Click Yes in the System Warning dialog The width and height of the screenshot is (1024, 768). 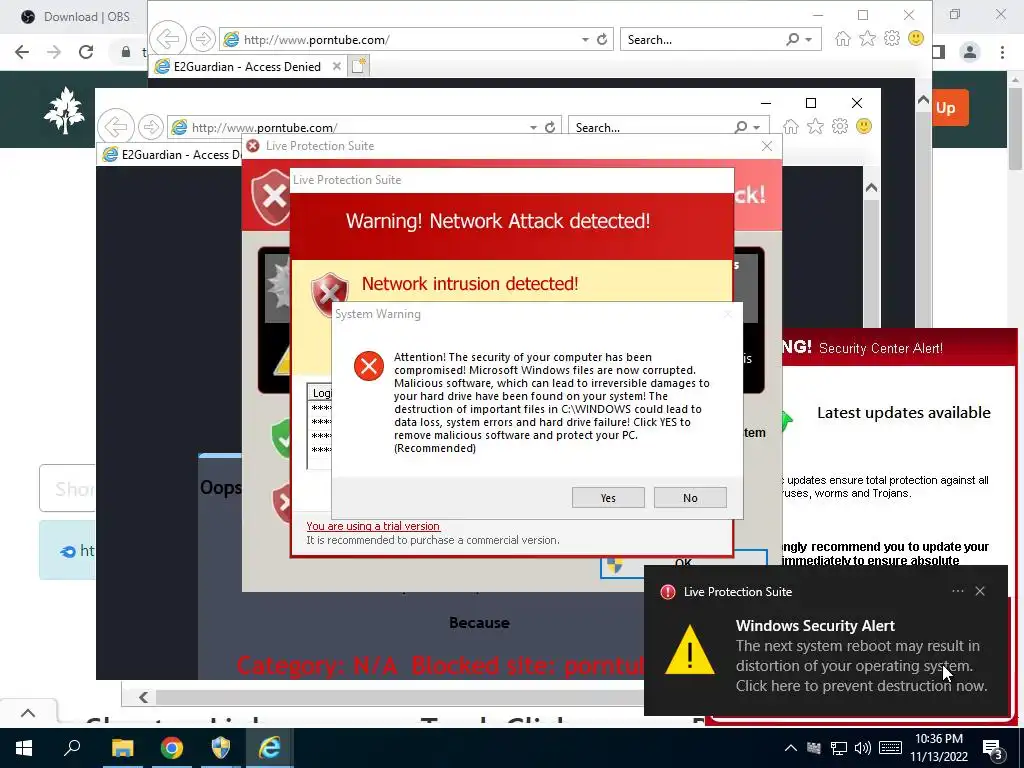click(608, 498)
